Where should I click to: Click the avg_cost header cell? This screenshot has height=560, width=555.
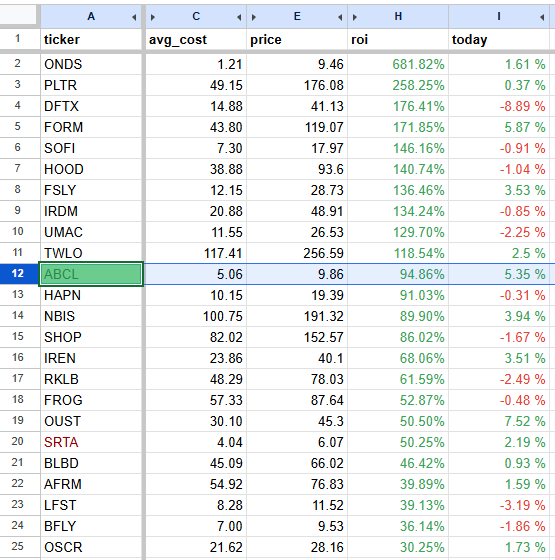[x=196, y=39]
